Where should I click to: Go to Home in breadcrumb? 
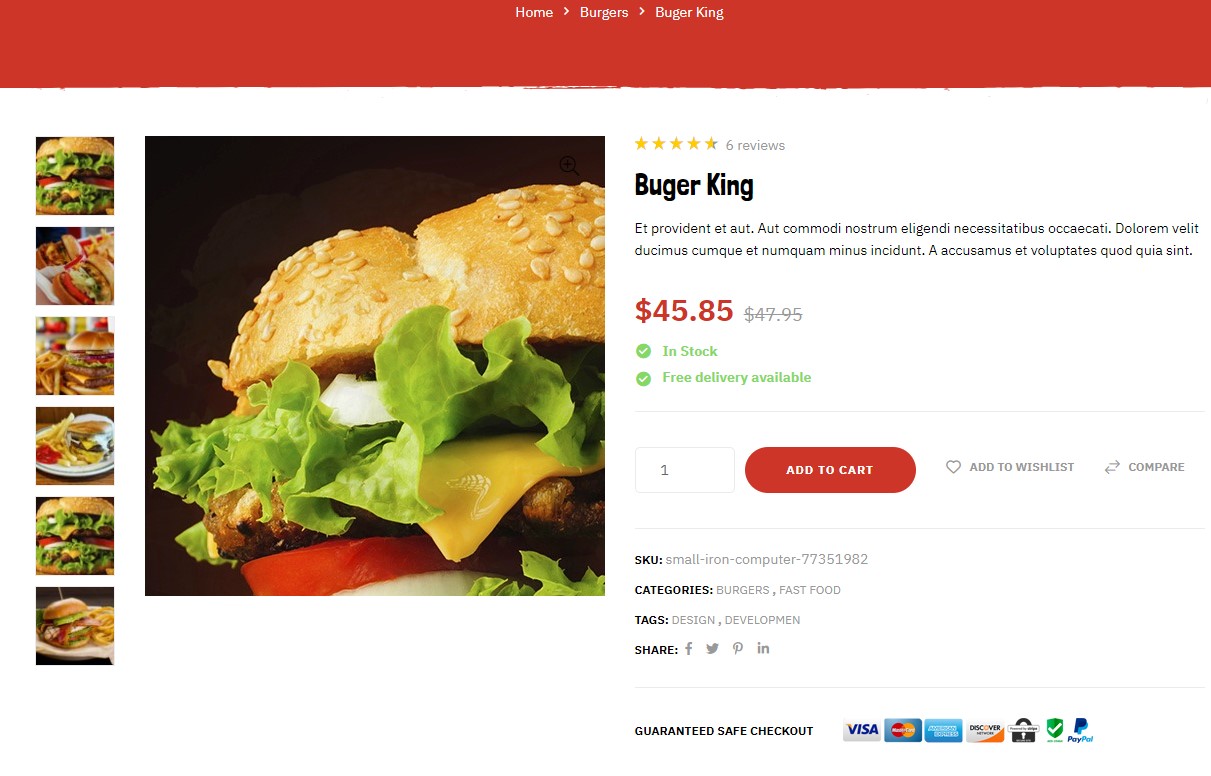click(x=534, y=12)
